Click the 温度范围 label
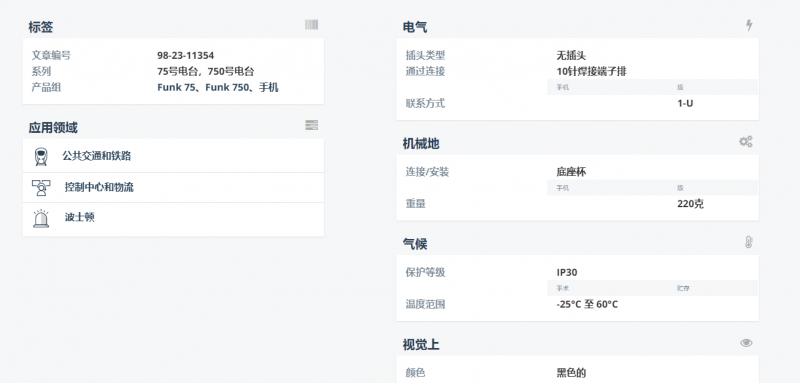Viewport: 800px width, 383px height. (x=426, y=304)
